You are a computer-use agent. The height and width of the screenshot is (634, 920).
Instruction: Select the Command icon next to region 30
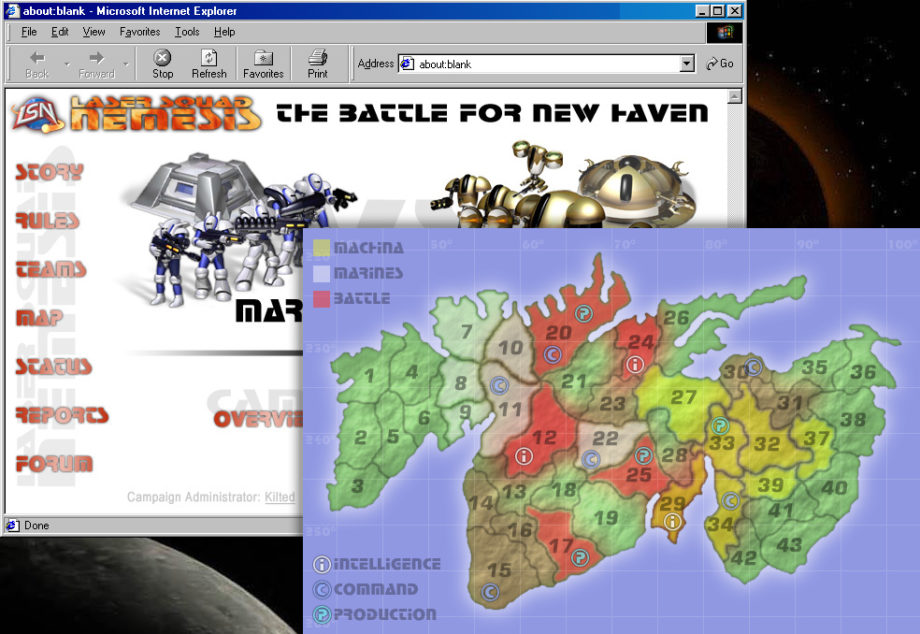click(753, 367)
